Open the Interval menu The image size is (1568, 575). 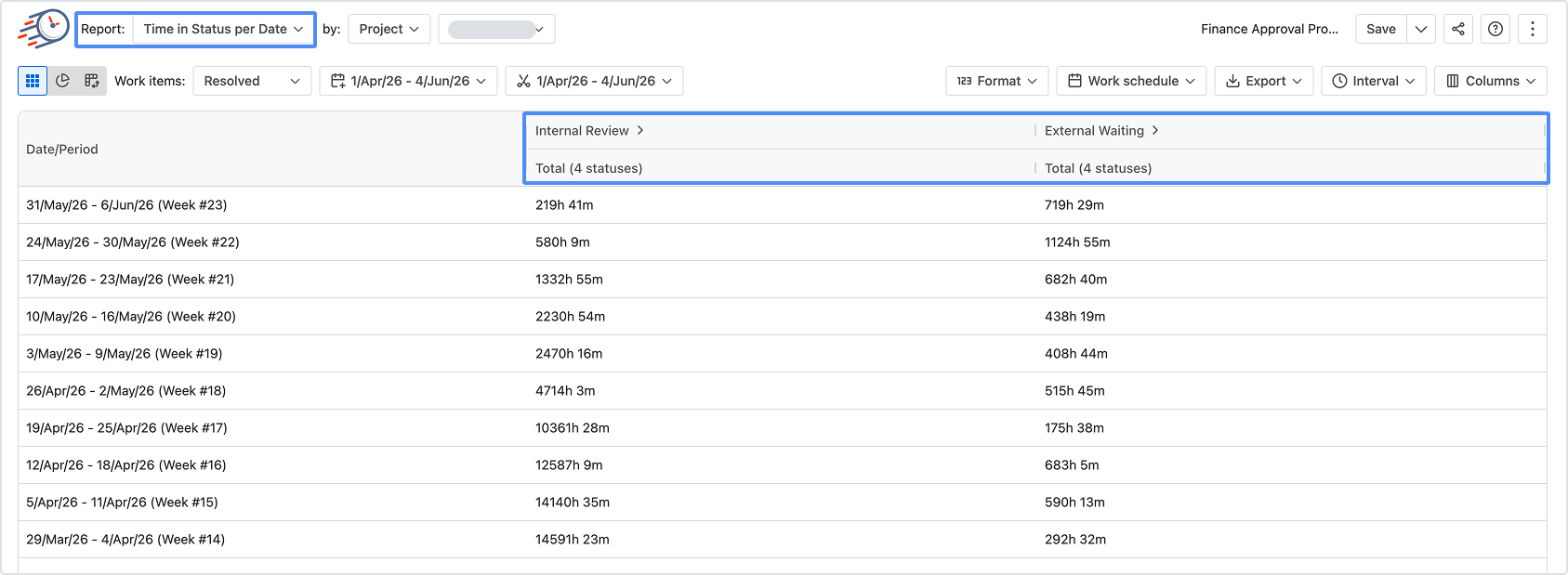click(x=1374, y=81)
